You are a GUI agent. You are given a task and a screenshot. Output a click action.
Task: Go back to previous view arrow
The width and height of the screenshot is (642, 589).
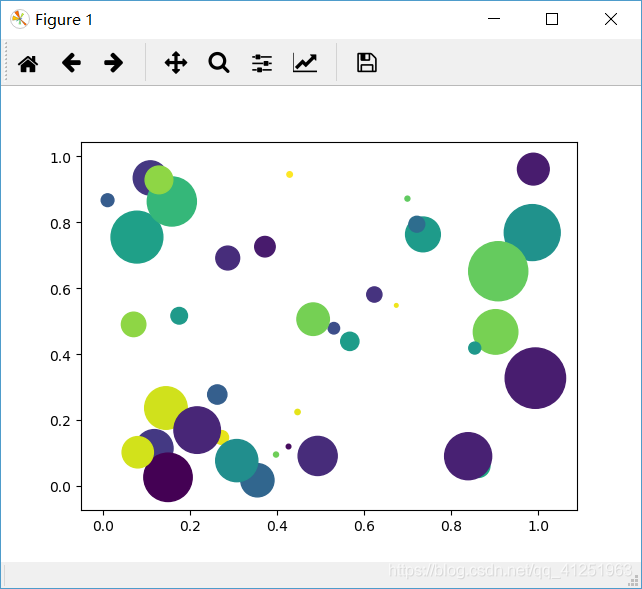click(71, 63)
